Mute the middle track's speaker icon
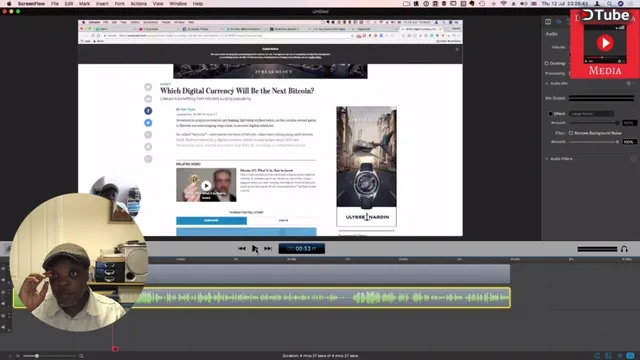This screenshot has height=360, width=640. pyautogui.click(x=3, y=304)
